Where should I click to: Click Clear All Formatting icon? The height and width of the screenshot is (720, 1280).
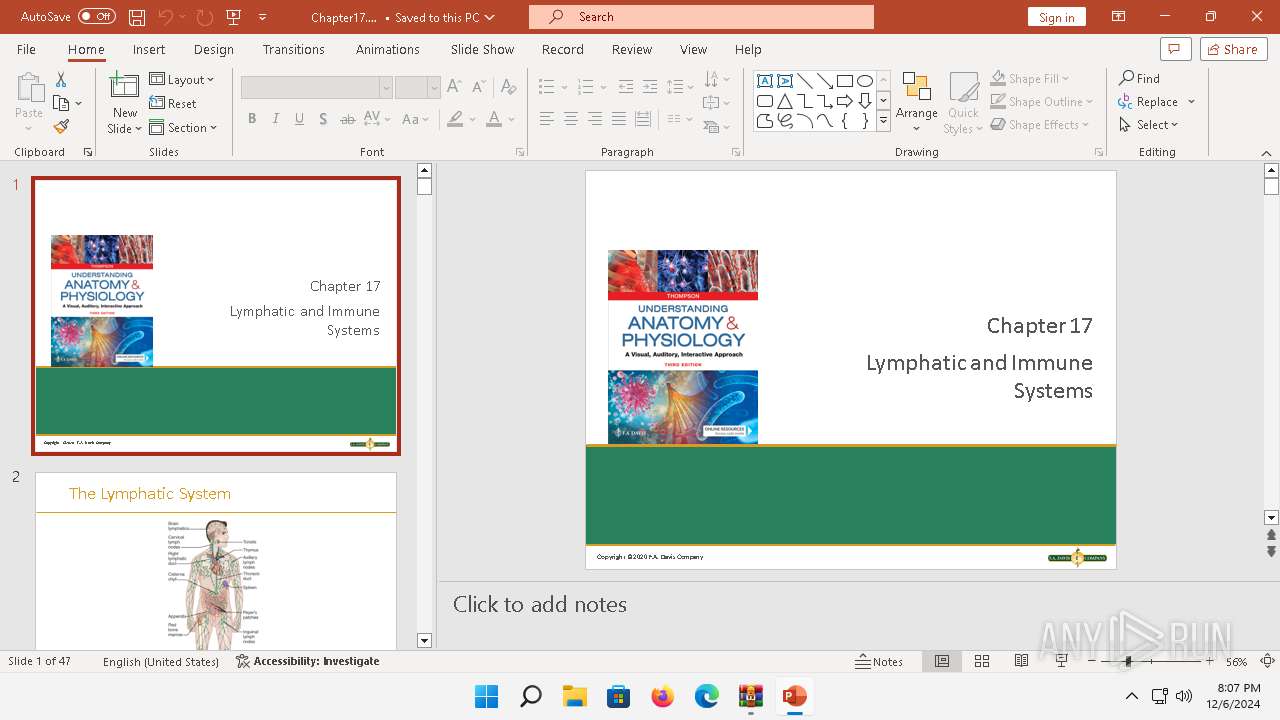[x=509, y=87]
